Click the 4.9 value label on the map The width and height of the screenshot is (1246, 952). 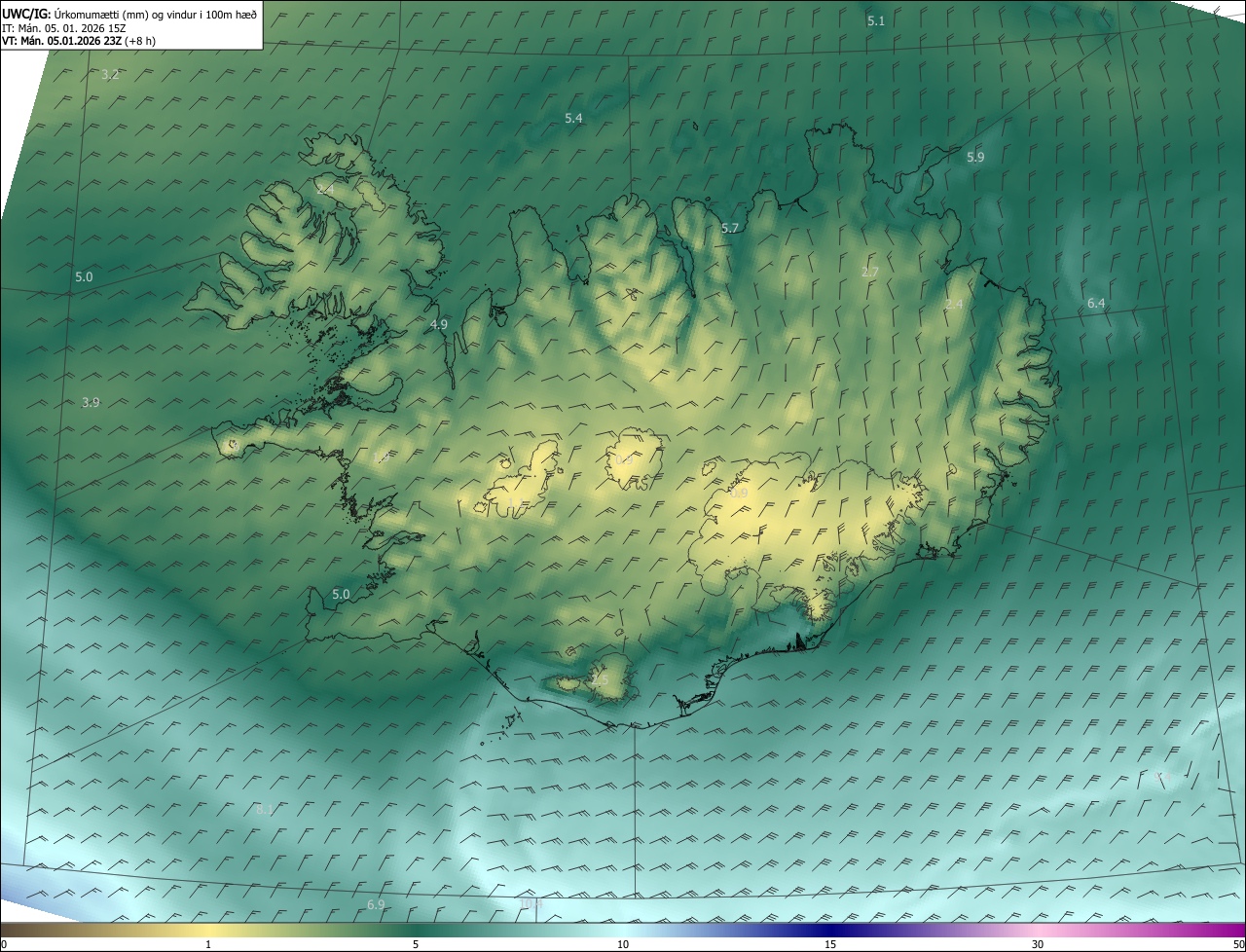pyautogui.click(x=438, y=324)
